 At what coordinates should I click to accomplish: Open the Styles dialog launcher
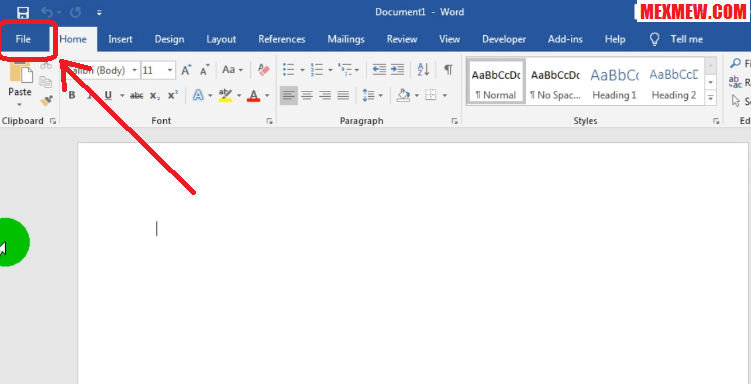point(716,122)
